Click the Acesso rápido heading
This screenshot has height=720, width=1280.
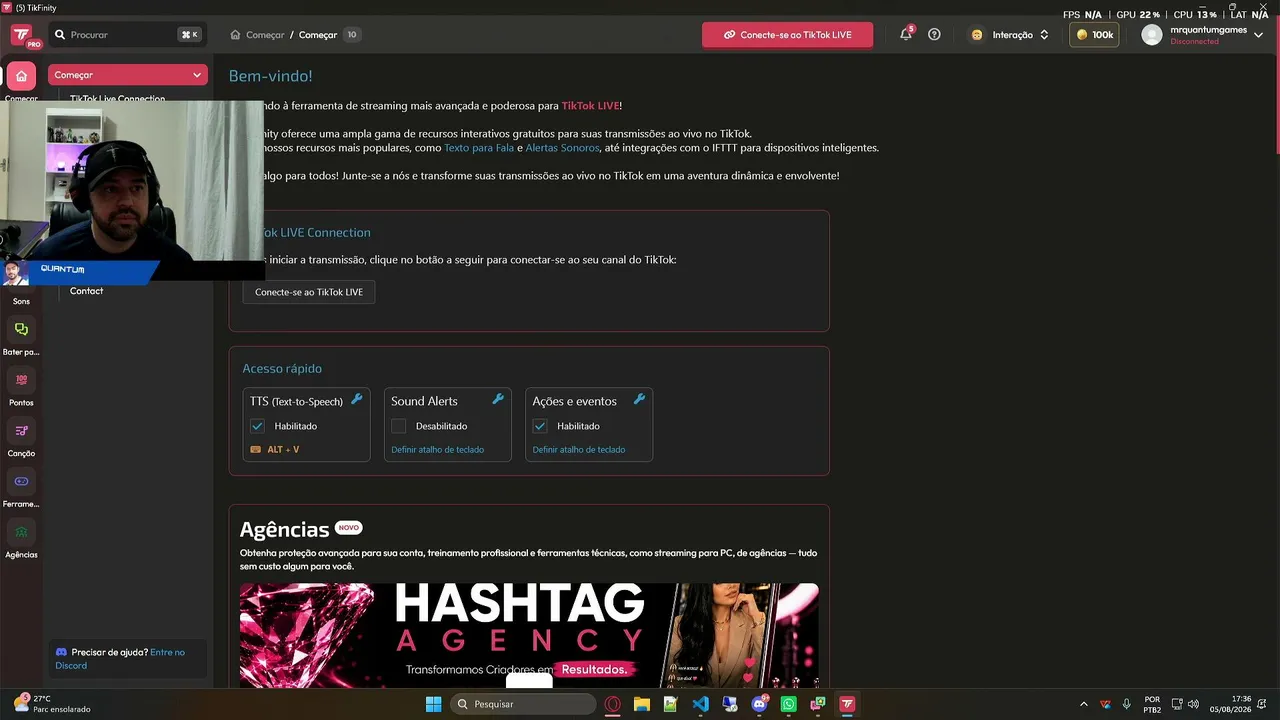282,368
